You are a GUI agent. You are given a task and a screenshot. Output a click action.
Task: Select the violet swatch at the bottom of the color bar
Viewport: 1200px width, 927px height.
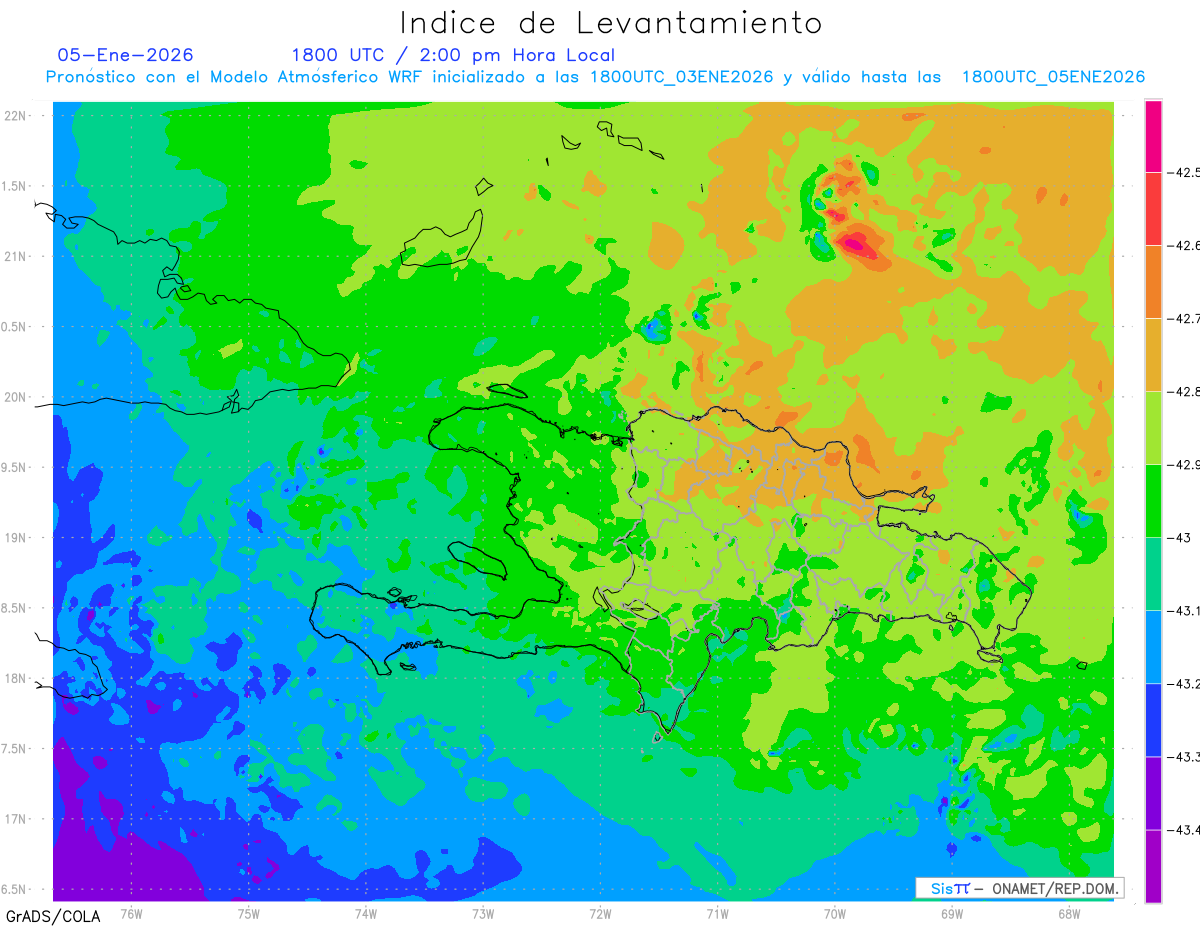coord(1153,866)
